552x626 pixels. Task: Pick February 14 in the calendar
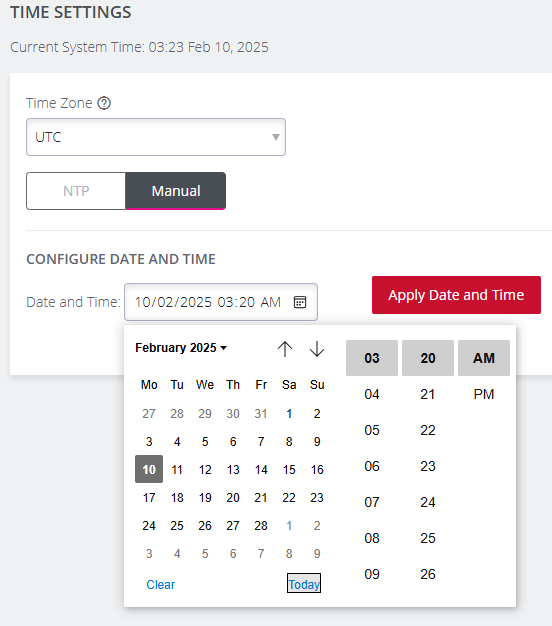261,470
